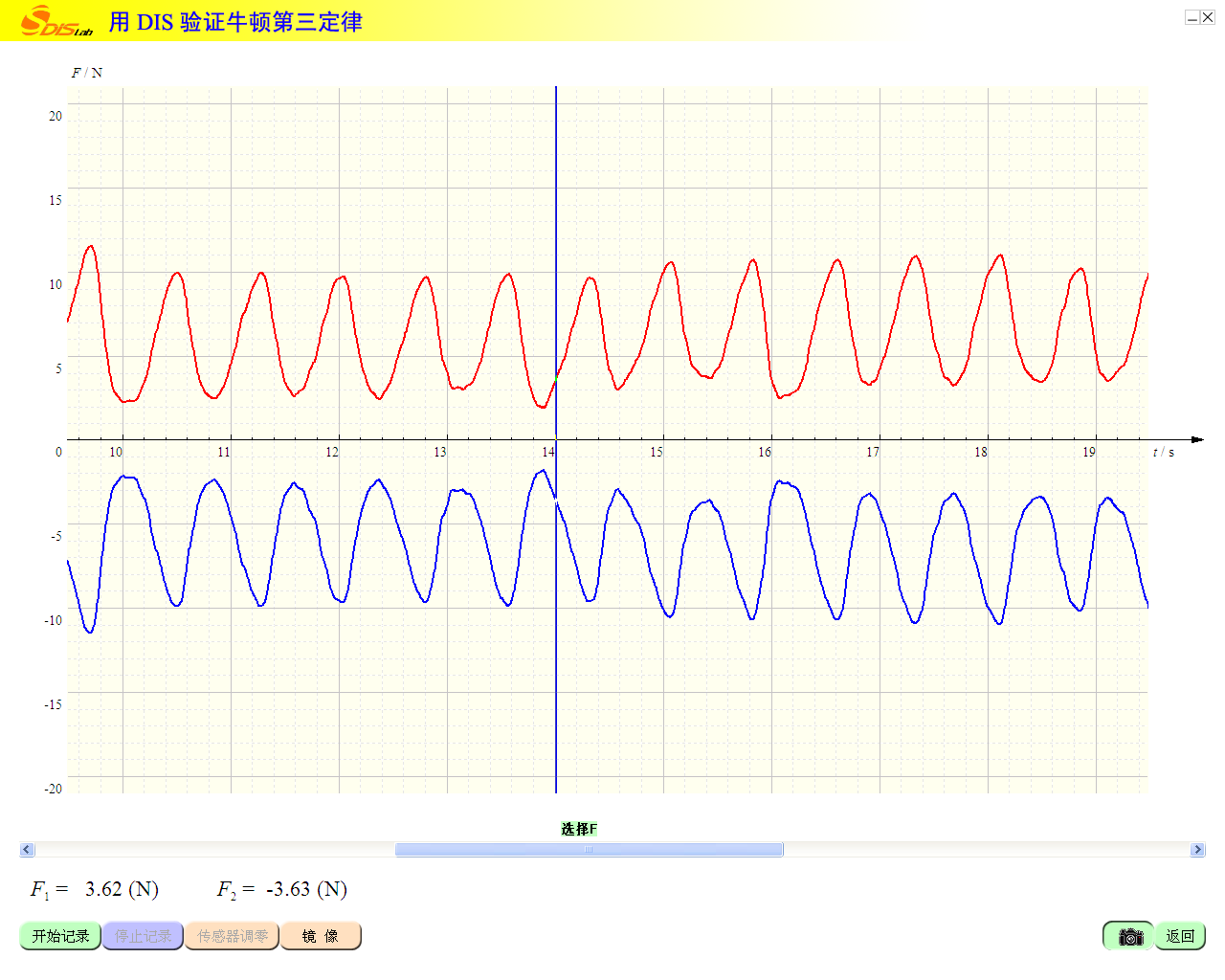
Task: Click the 传感器调零 button
Action: point(233,936)
